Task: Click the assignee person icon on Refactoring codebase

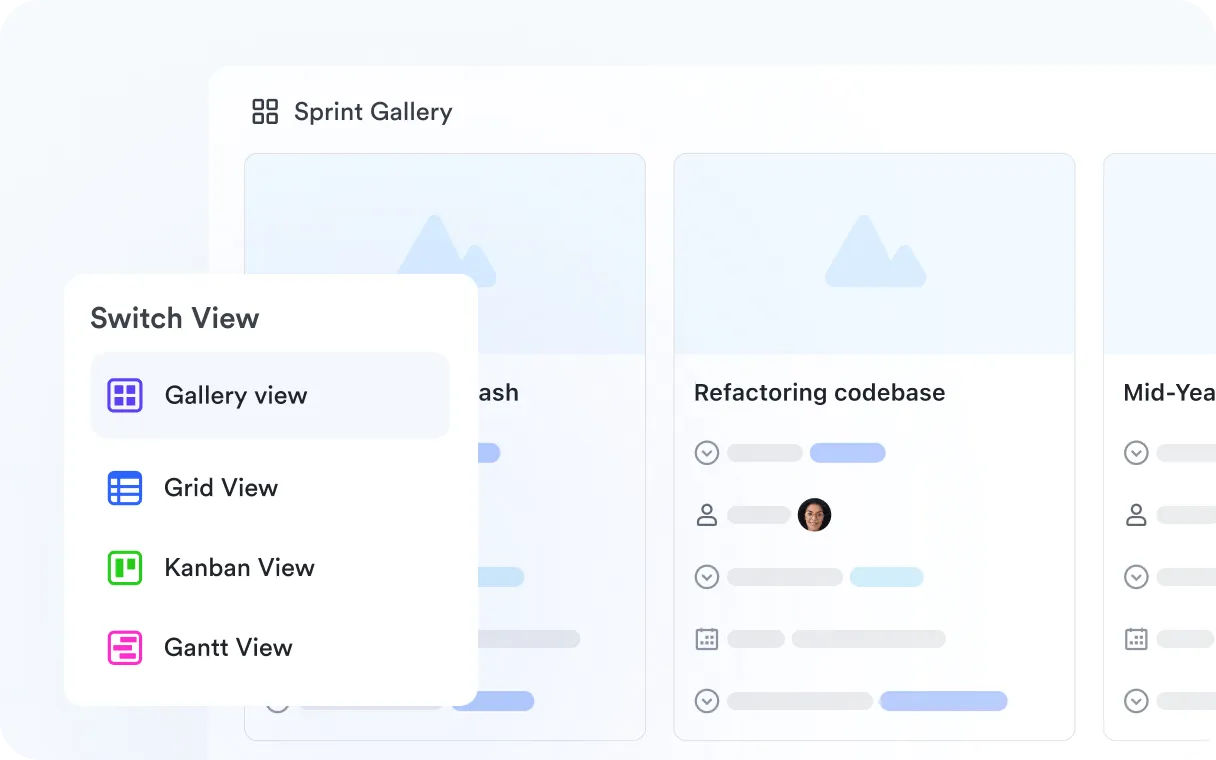Action: tap(707, 514)
